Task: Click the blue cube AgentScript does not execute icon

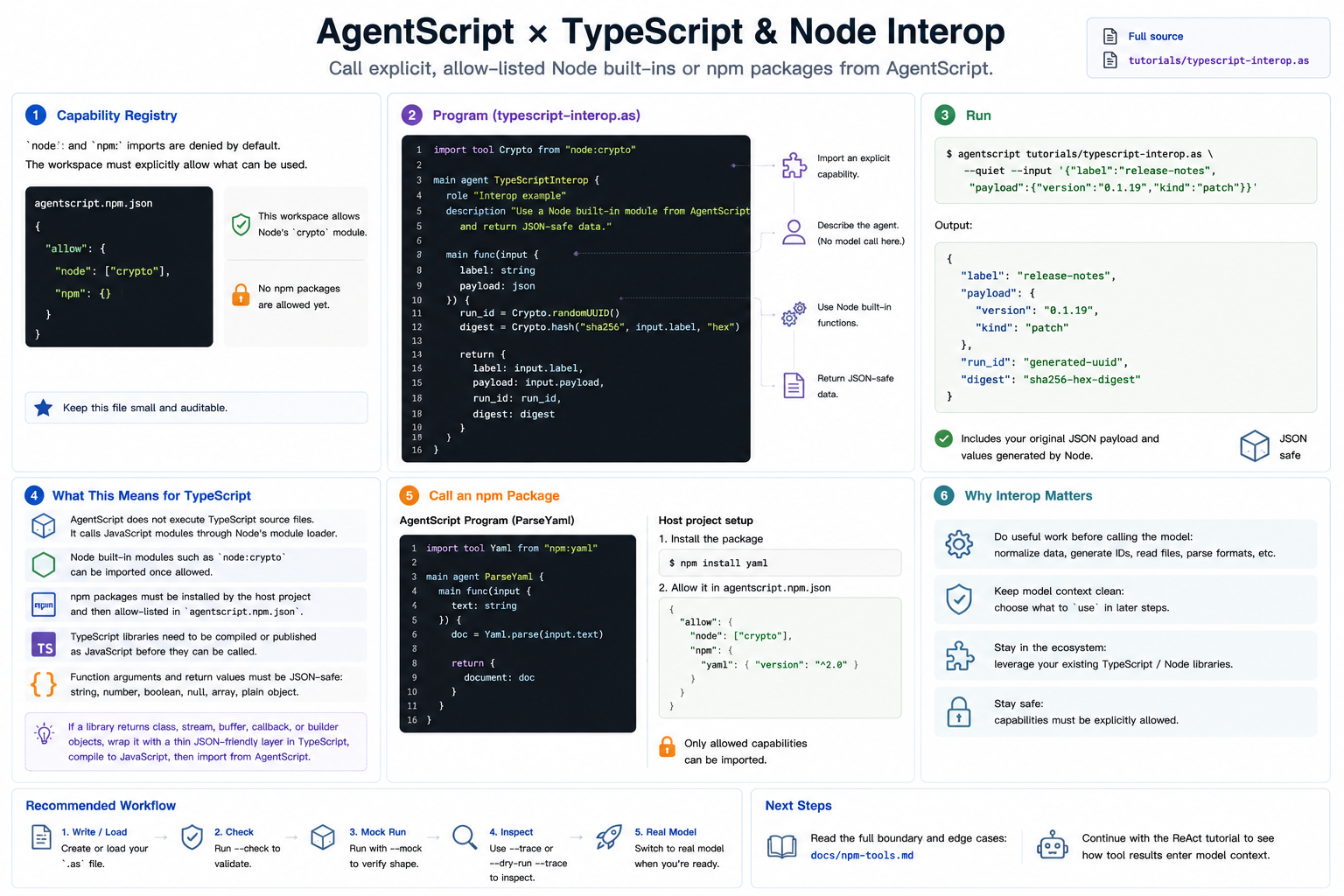Action: coord(44,525)
